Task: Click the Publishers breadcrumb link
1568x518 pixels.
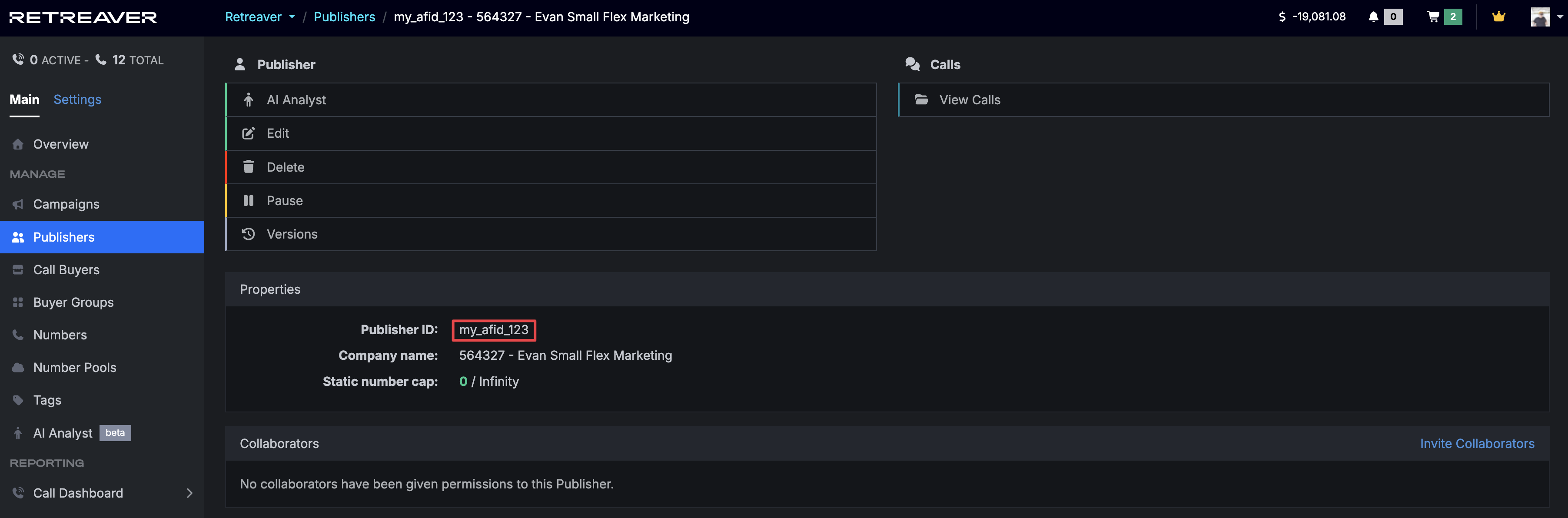Action: (x=345, y=17)
